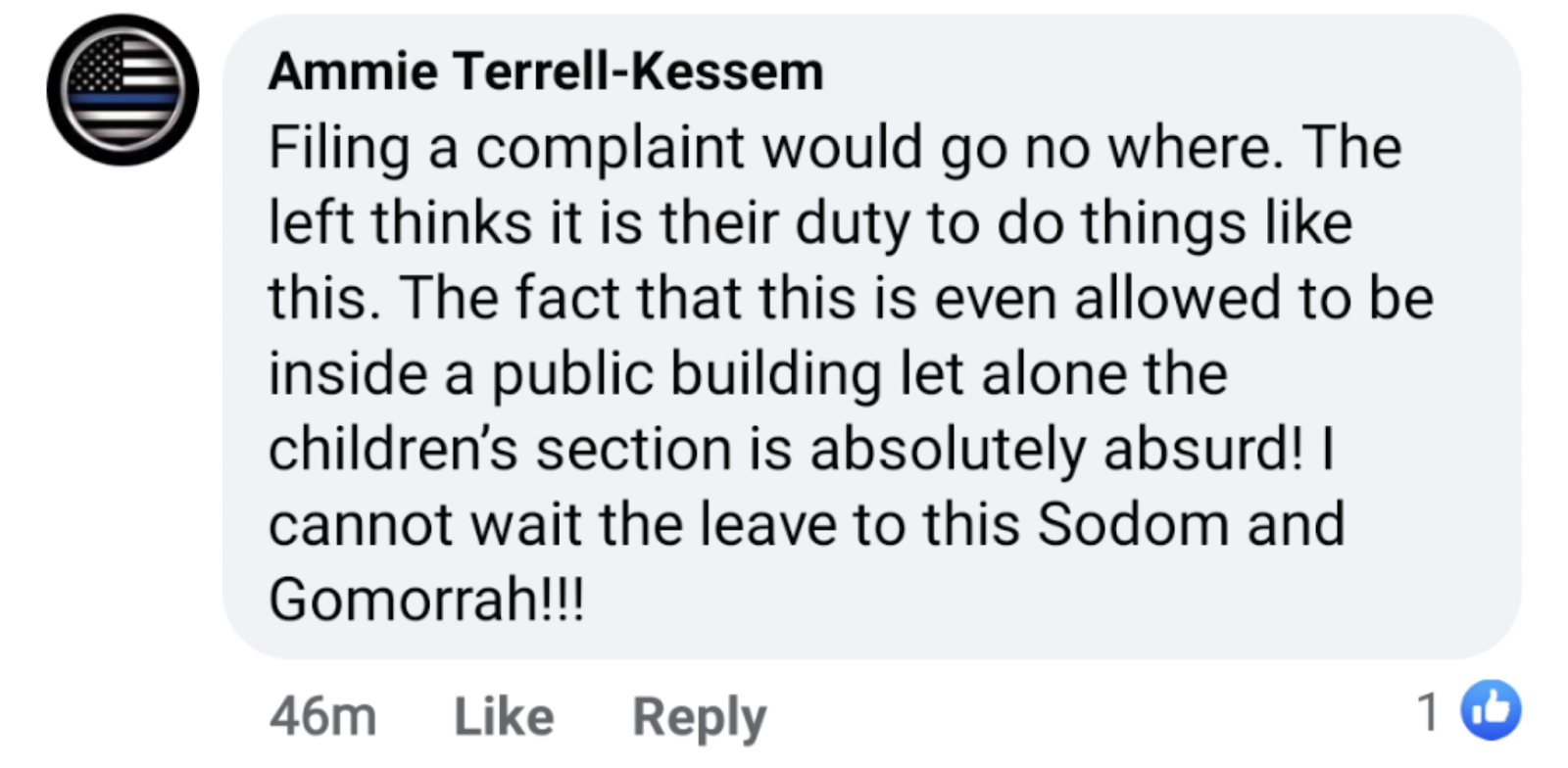Click the words left thinks
This screenshot has height=768, width=1568.
click(x=400, y=222)
